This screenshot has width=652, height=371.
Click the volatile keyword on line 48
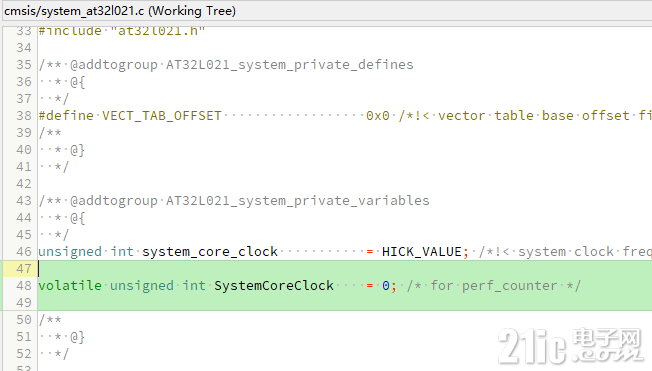click(x=70, y=286)
